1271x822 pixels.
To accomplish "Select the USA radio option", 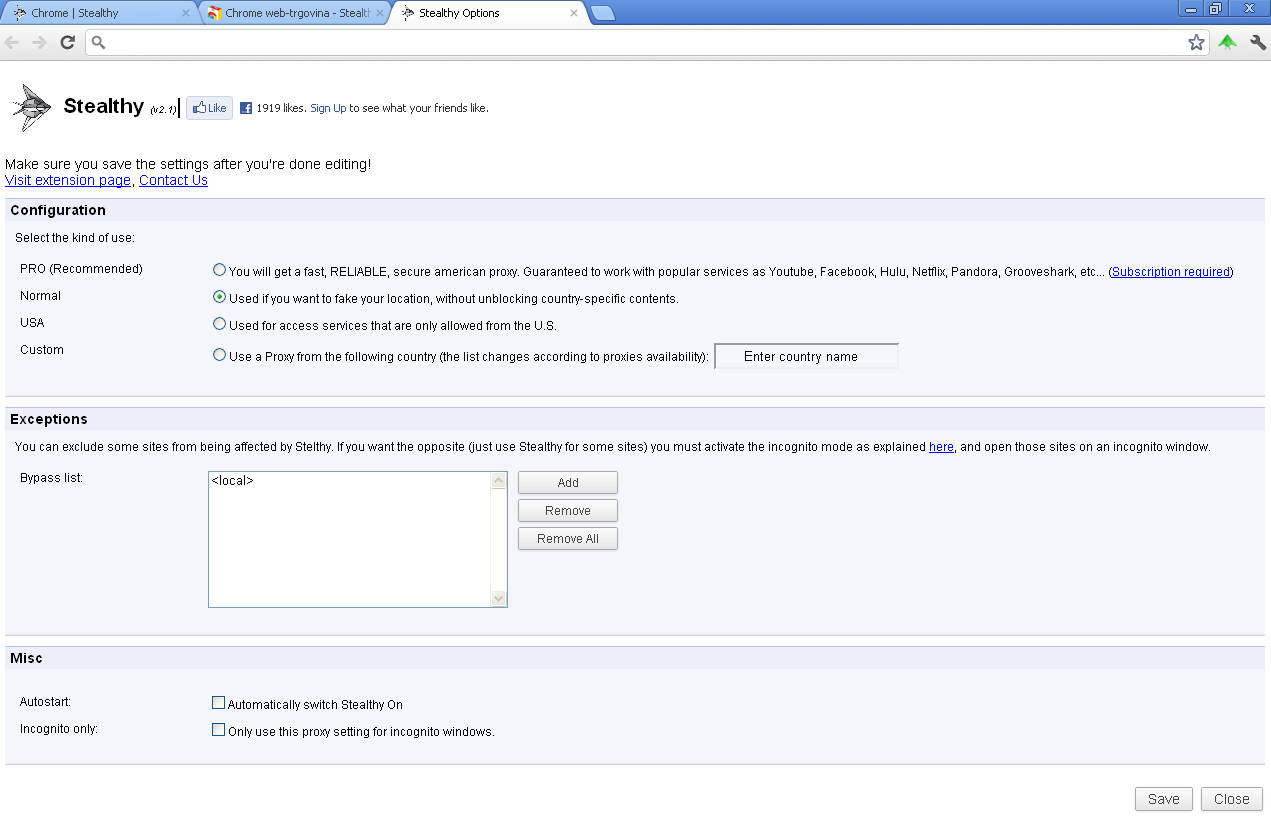I will pyautogui.click(x=219, y=324).
